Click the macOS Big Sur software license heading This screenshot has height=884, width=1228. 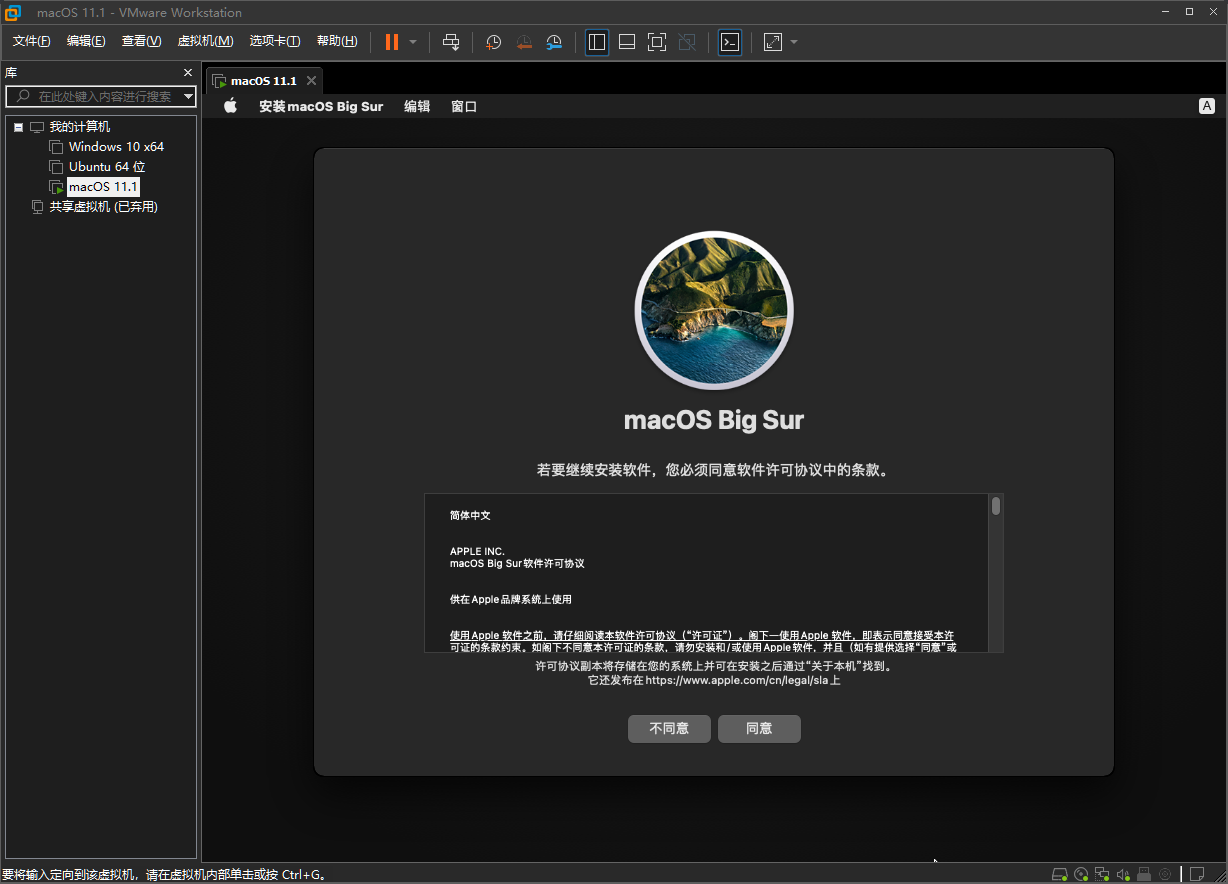[x=517, y=563]
